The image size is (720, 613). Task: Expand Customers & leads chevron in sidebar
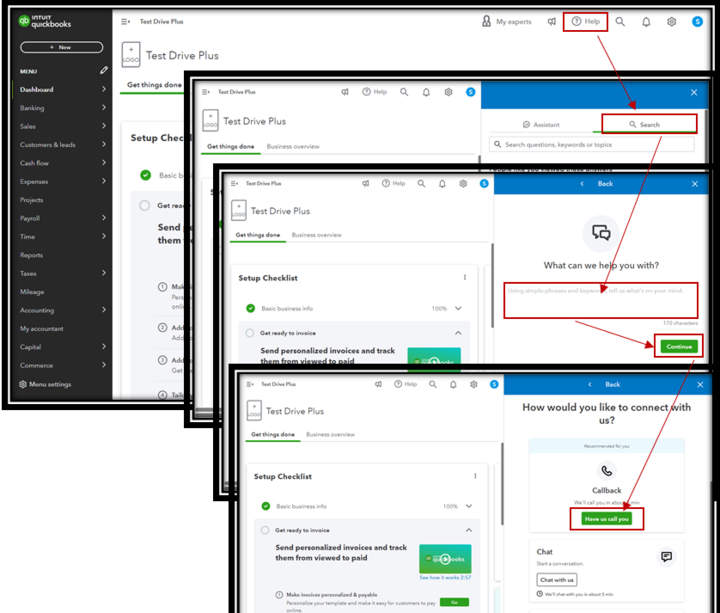coord(104,144)
